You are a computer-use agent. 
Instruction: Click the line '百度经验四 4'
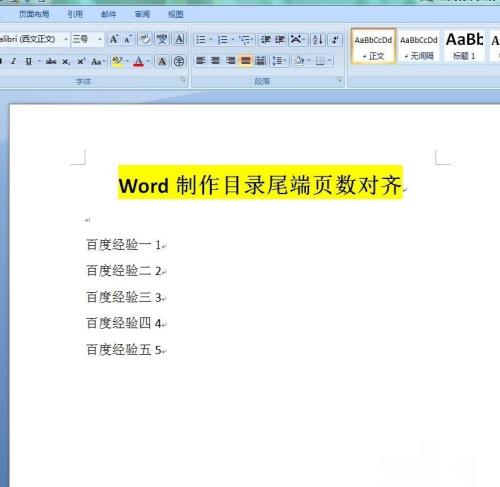tap(124, 323)
